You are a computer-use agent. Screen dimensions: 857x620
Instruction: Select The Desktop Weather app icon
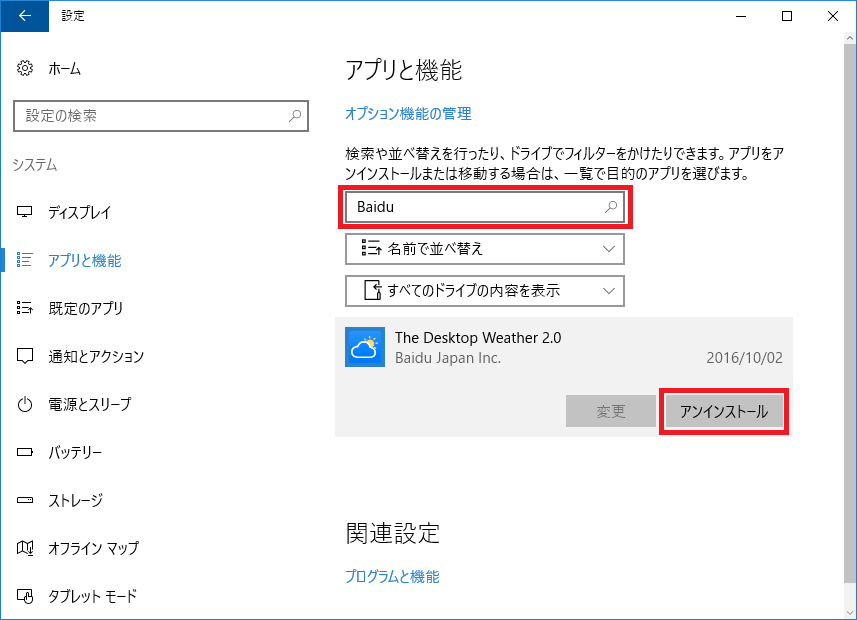coord(365,347)
